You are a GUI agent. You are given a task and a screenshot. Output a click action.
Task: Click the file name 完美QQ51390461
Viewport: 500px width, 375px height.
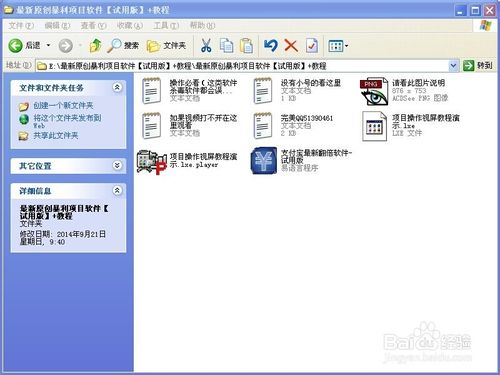click(307, 118)
